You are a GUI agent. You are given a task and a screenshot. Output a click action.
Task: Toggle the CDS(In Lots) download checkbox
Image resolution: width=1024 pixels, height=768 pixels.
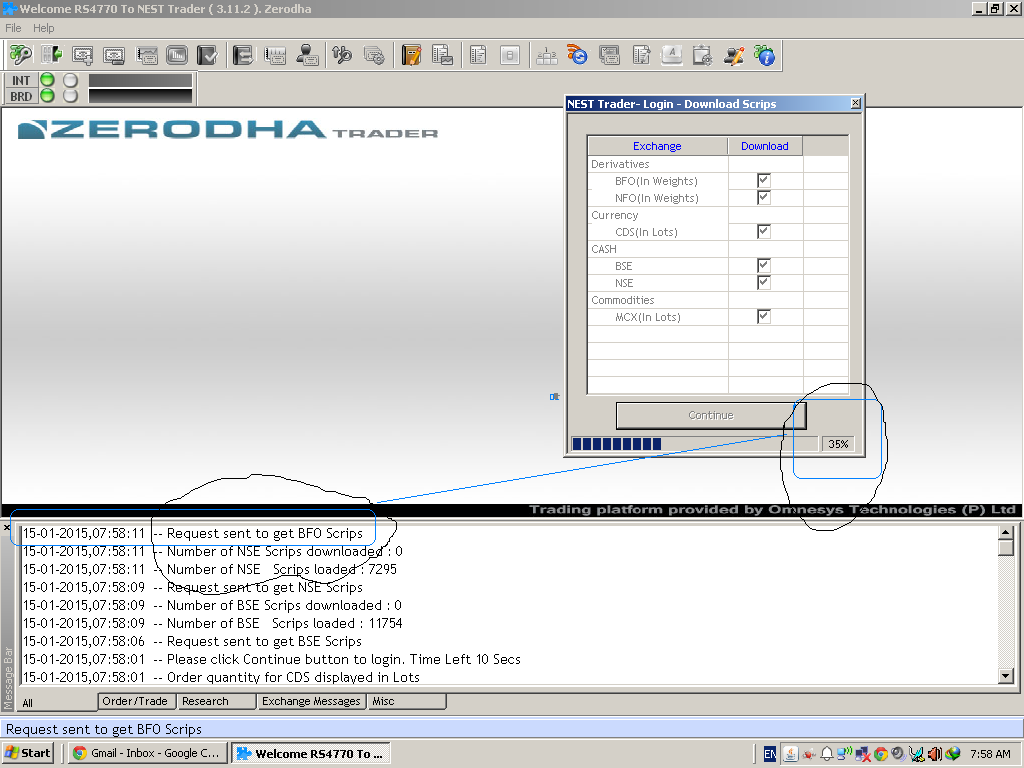[763, 231]
